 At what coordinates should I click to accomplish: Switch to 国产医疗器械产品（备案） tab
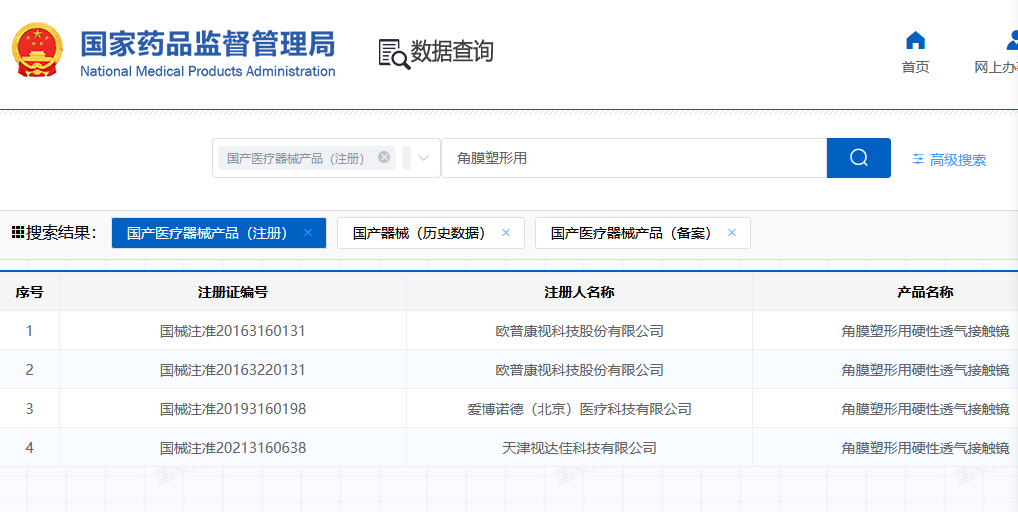tap(631, 233)
